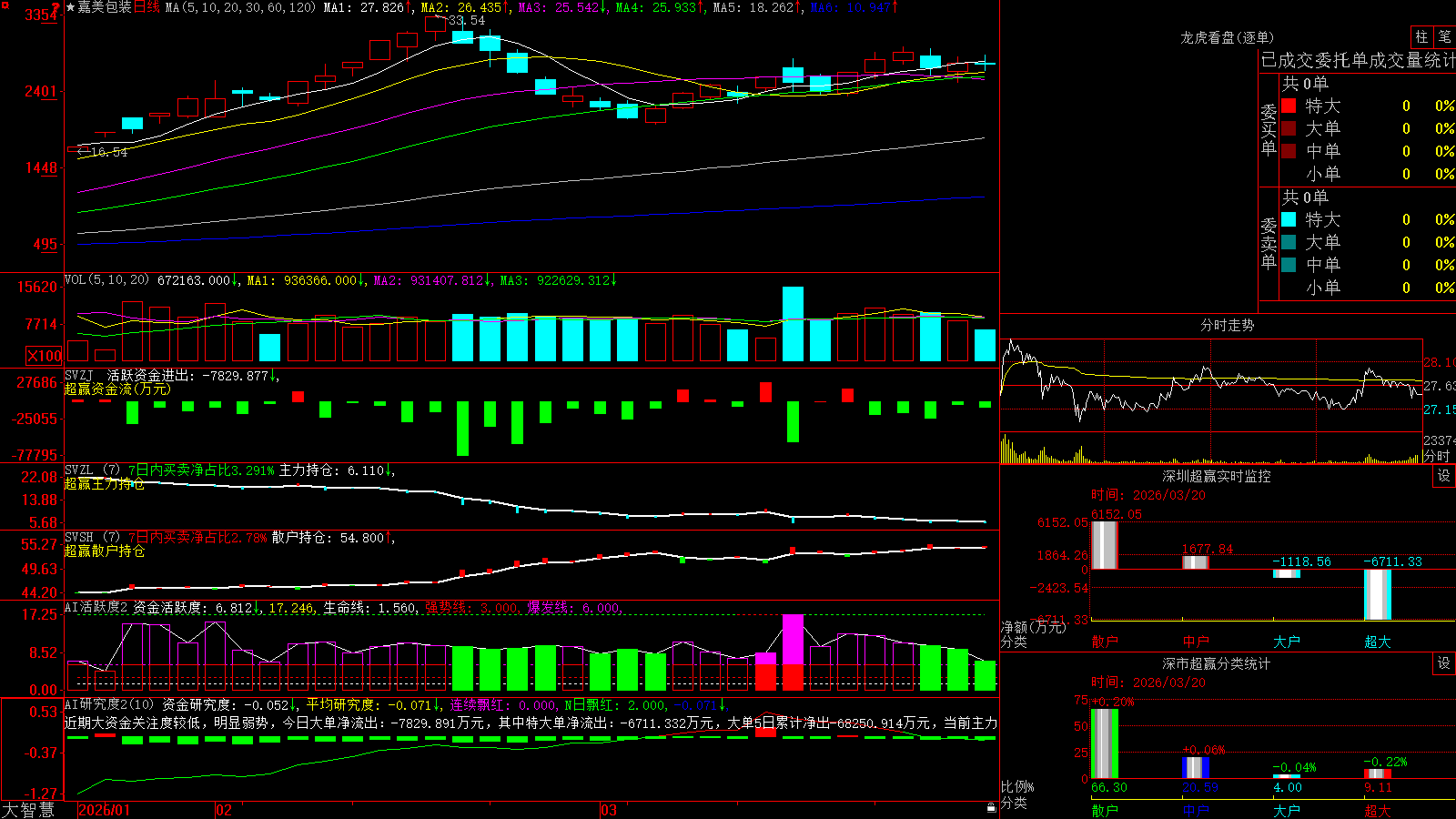The image size is (1456, 819).
Task: Switch 龙虎看盘 to 笔 view
Action: [x=1444, y=36]
